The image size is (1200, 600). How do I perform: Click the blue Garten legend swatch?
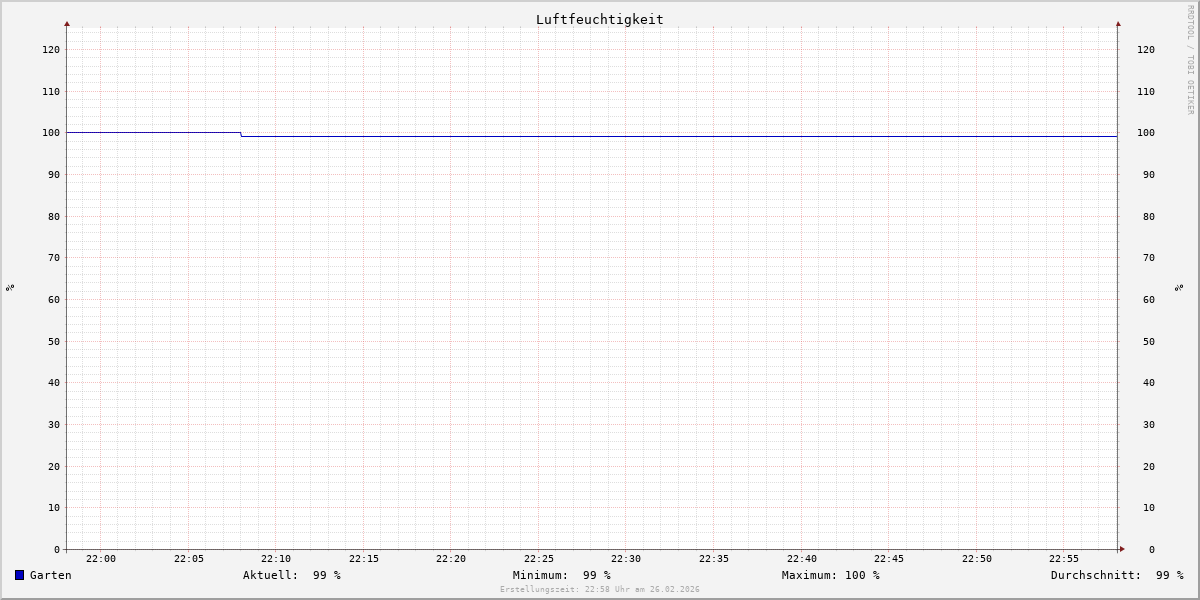coord(19,575)
